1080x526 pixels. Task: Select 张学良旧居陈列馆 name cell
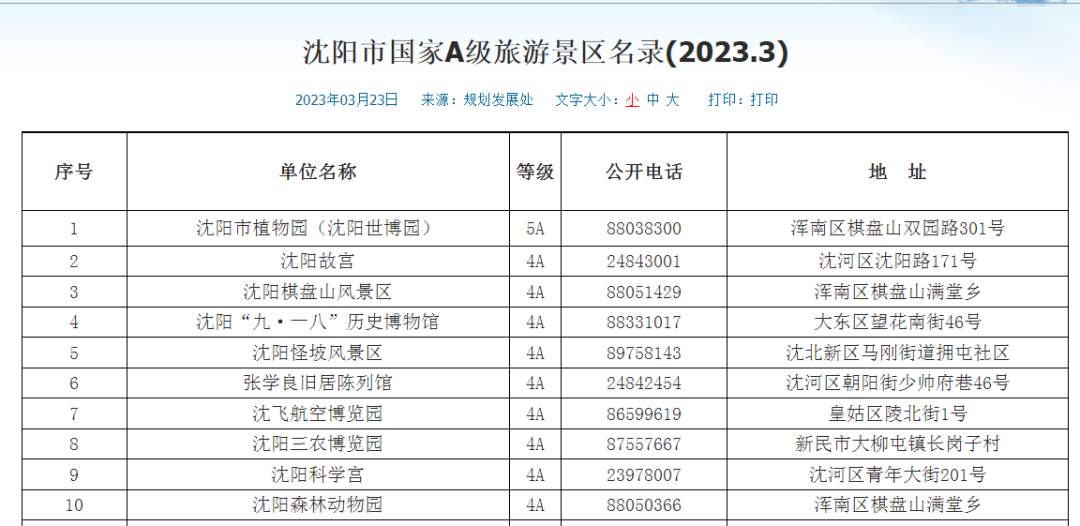click(x=318, y=383)
